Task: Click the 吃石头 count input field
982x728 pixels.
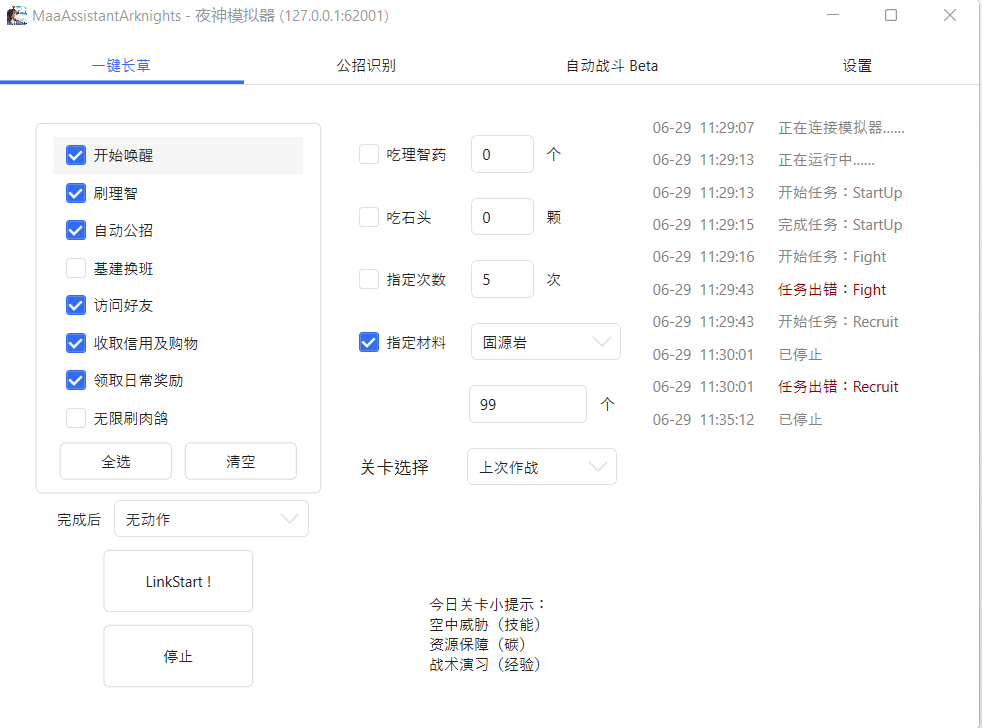Action: pos(502,217)
